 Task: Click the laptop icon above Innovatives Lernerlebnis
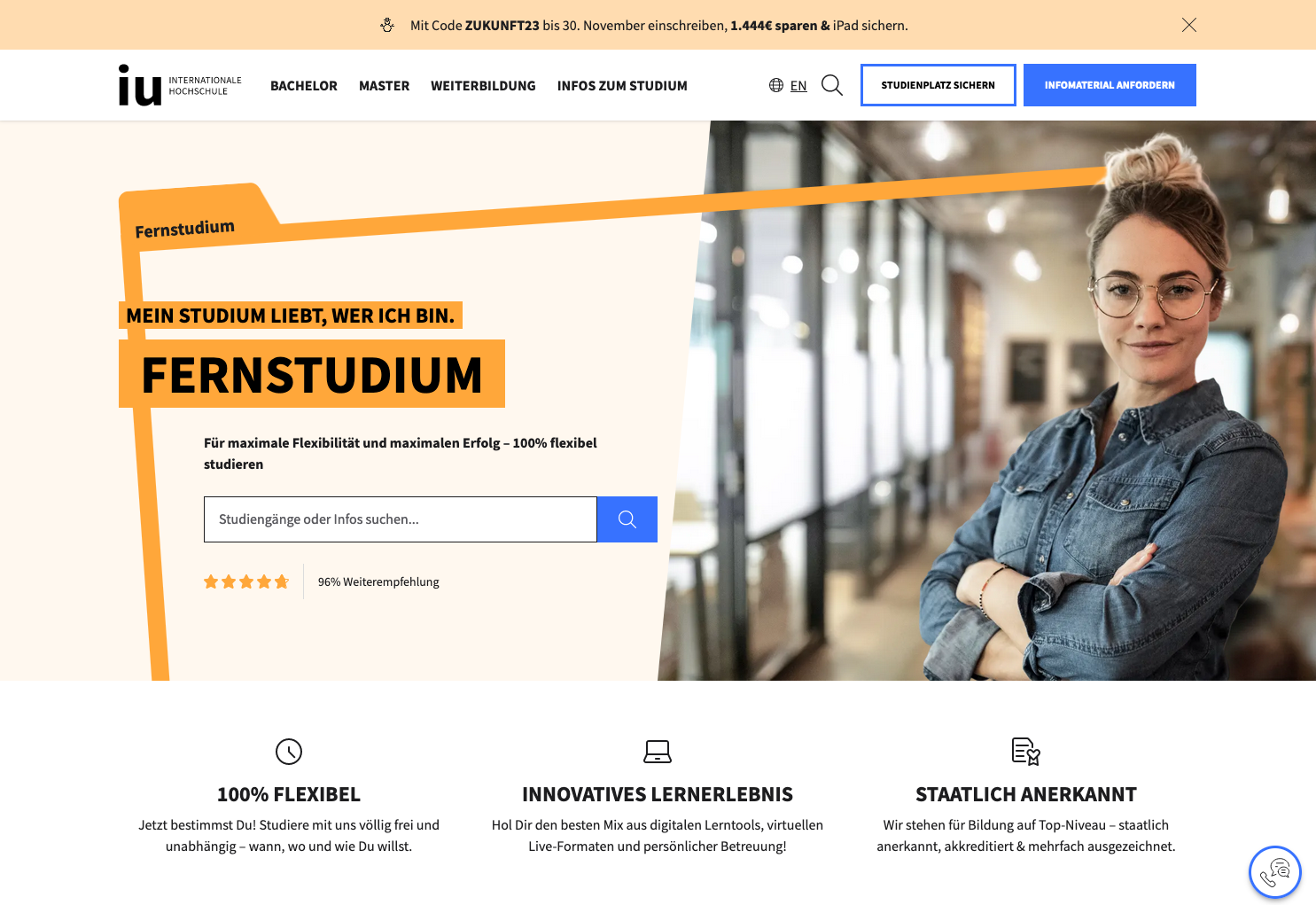coord(658,752)
